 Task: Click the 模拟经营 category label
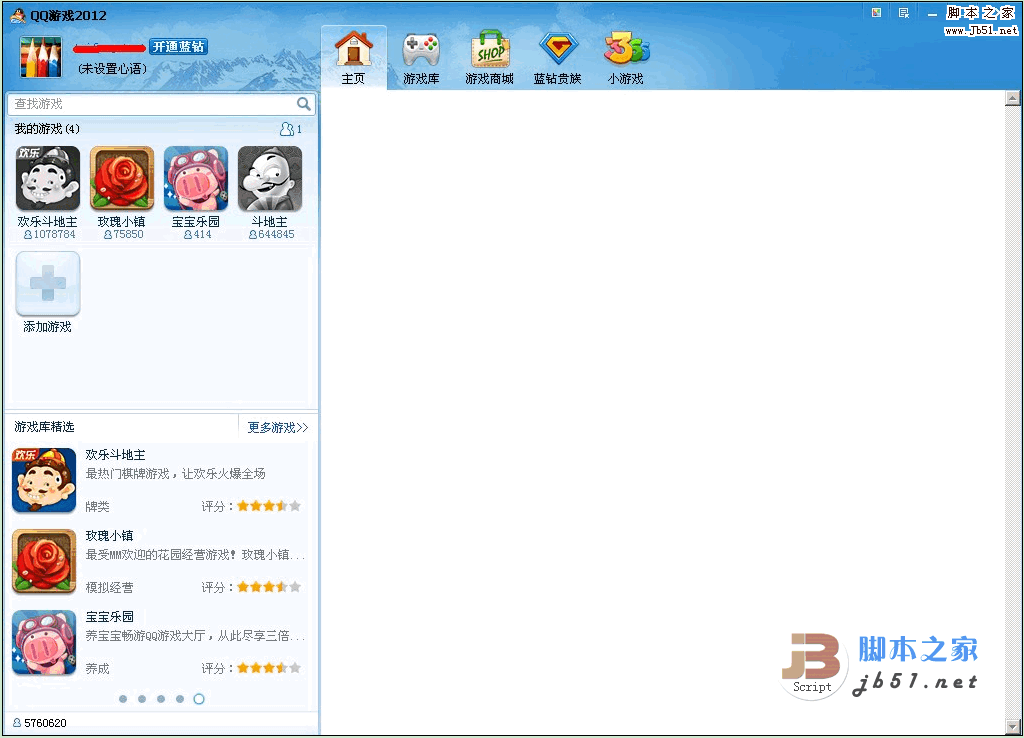pyautogui.click(x=109, y=588)
